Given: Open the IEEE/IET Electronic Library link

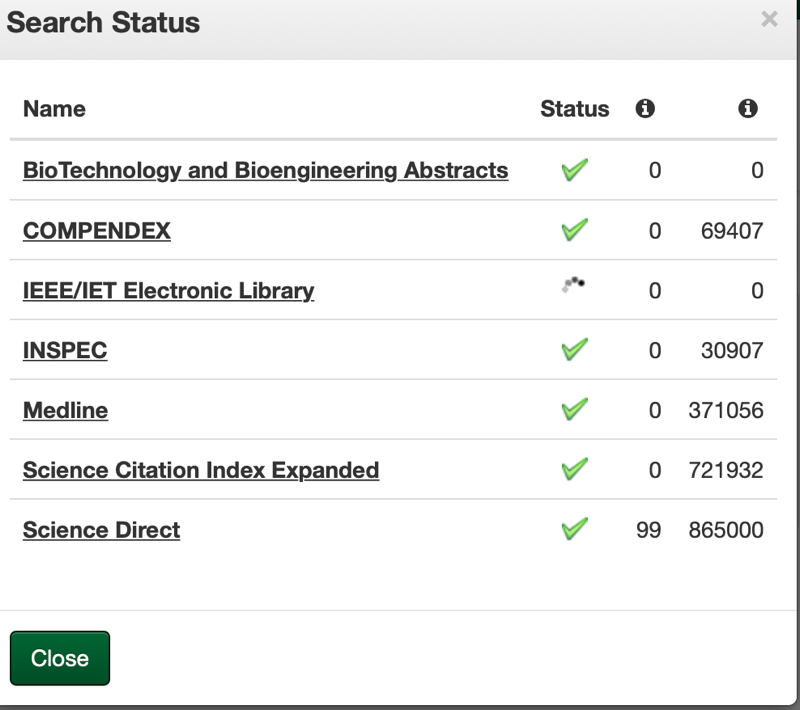Looking at the screenshot, I should tap(168, 291).
